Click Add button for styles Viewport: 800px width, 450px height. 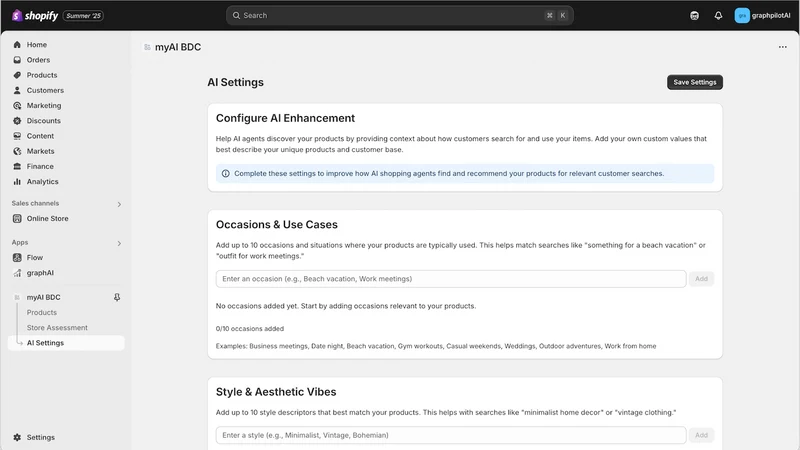701,435
